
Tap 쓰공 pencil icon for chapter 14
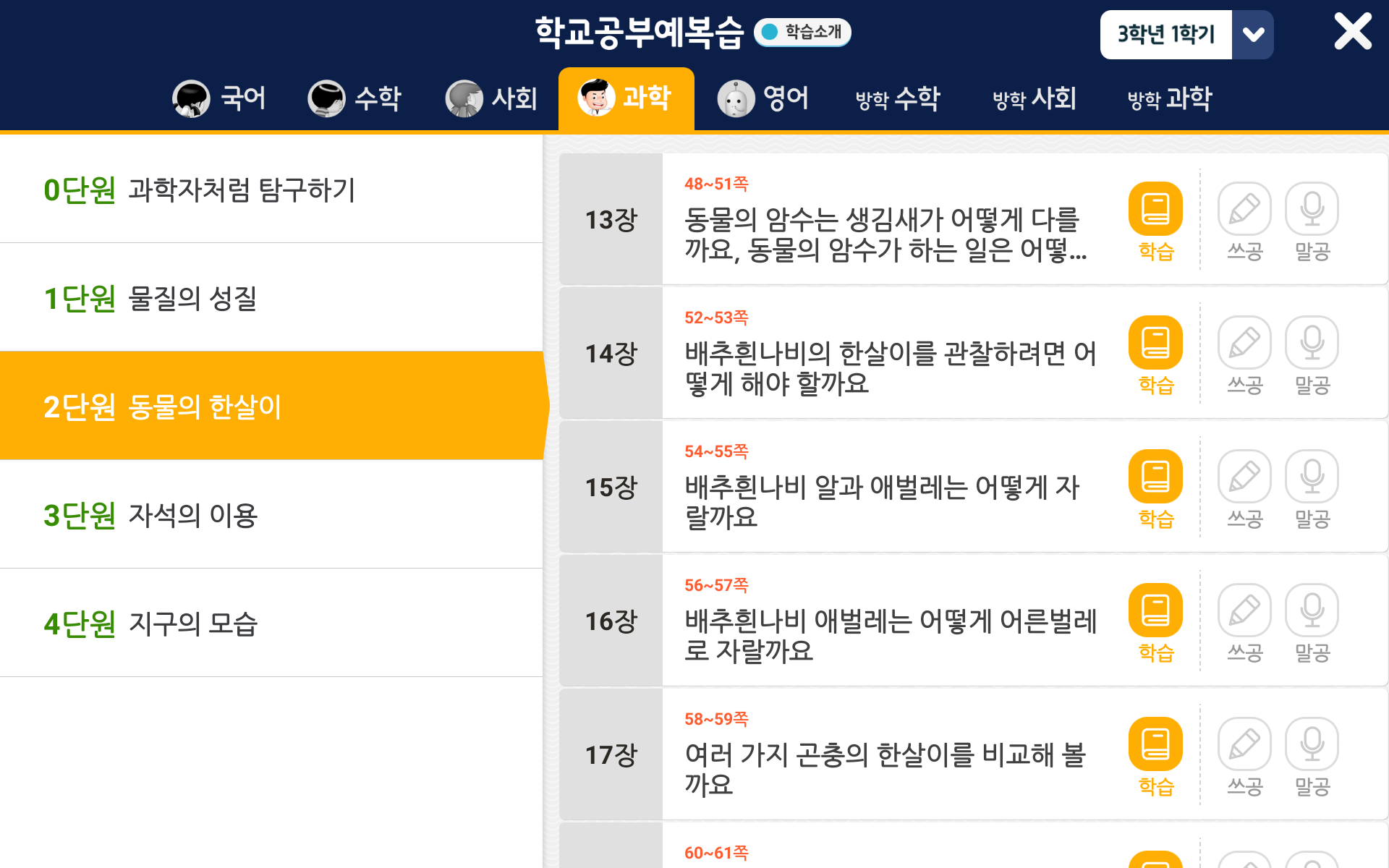(1244, 344)
